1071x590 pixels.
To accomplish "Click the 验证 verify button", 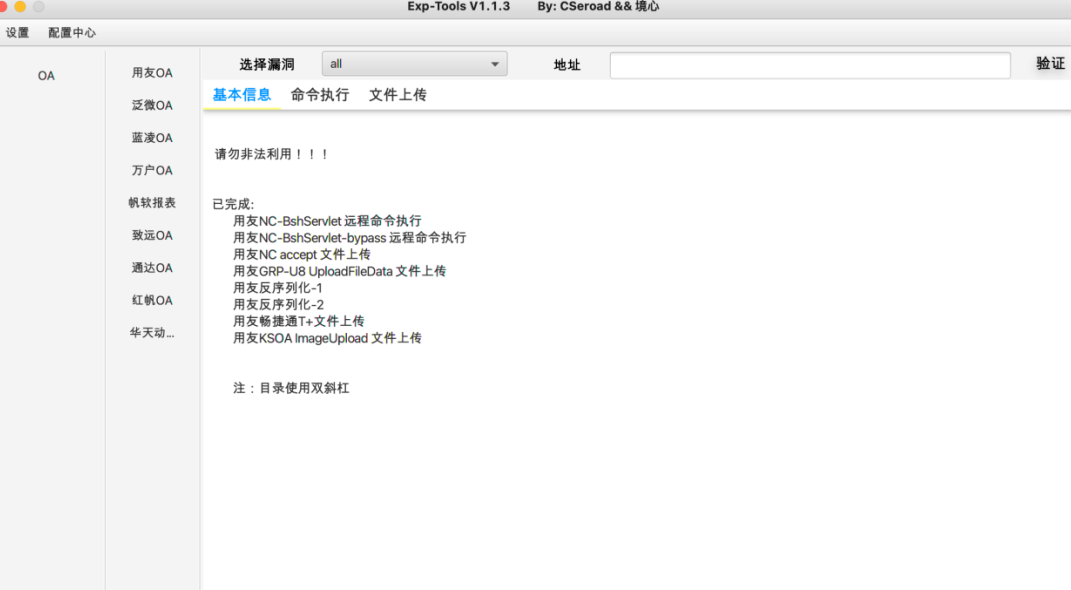I will point(1051,64).
